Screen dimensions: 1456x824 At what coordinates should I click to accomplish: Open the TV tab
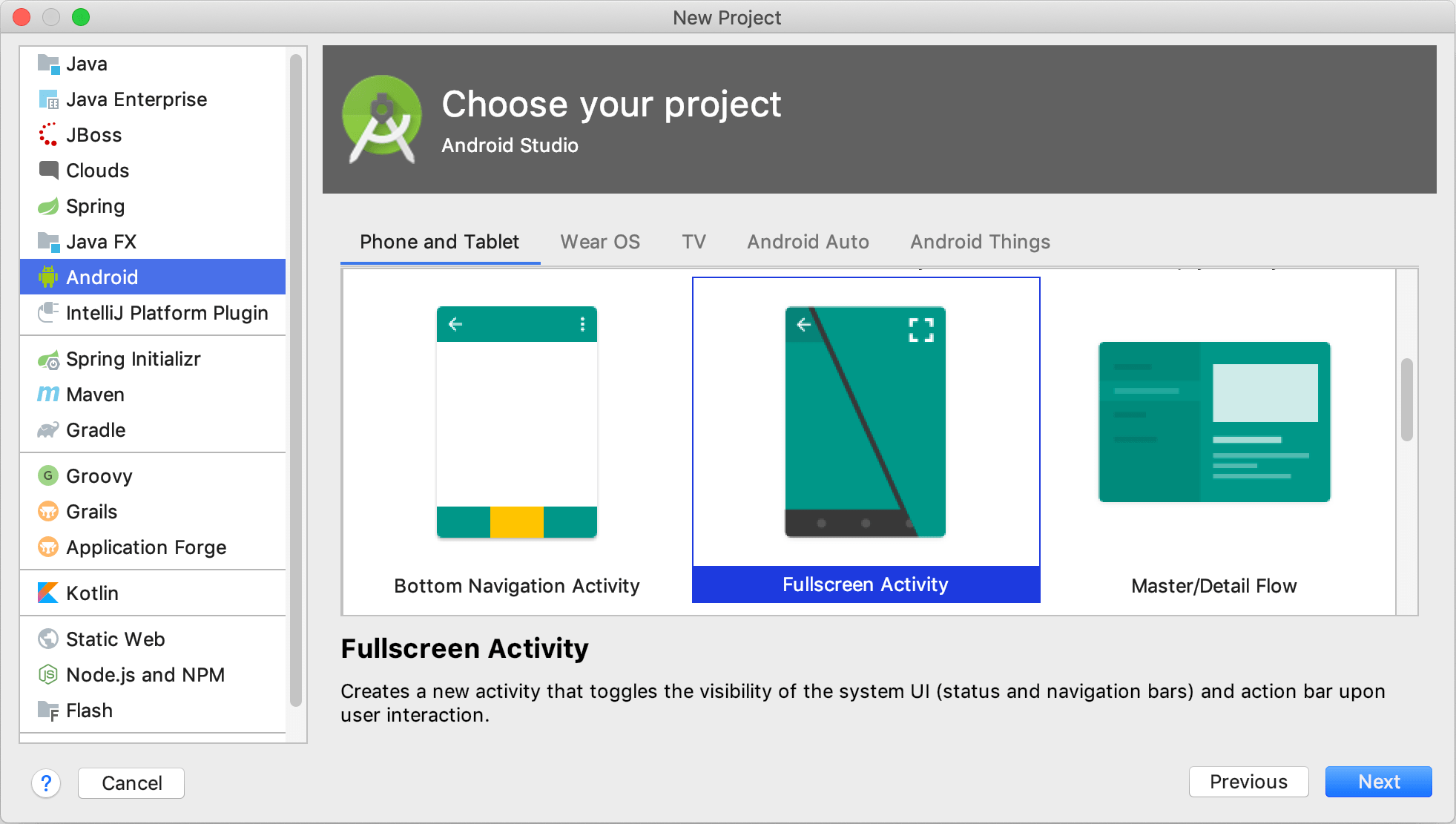tap(694, 242)
